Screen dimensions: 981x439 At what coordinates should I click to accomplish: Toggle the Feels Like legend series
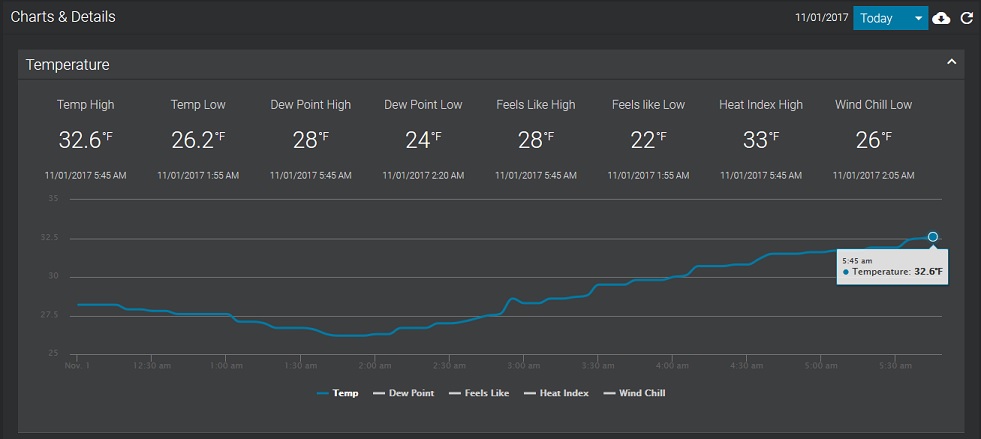486,393
